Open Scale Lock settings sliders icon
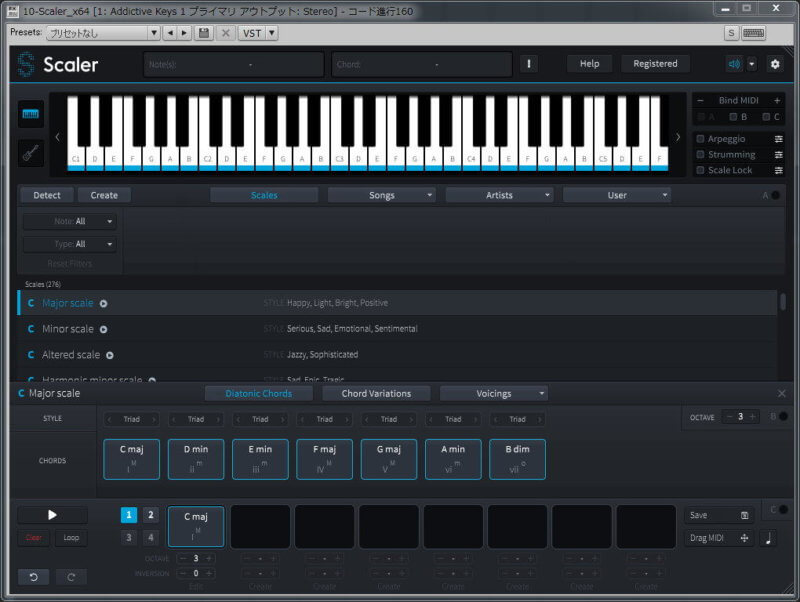 click(x=779, y=170)
